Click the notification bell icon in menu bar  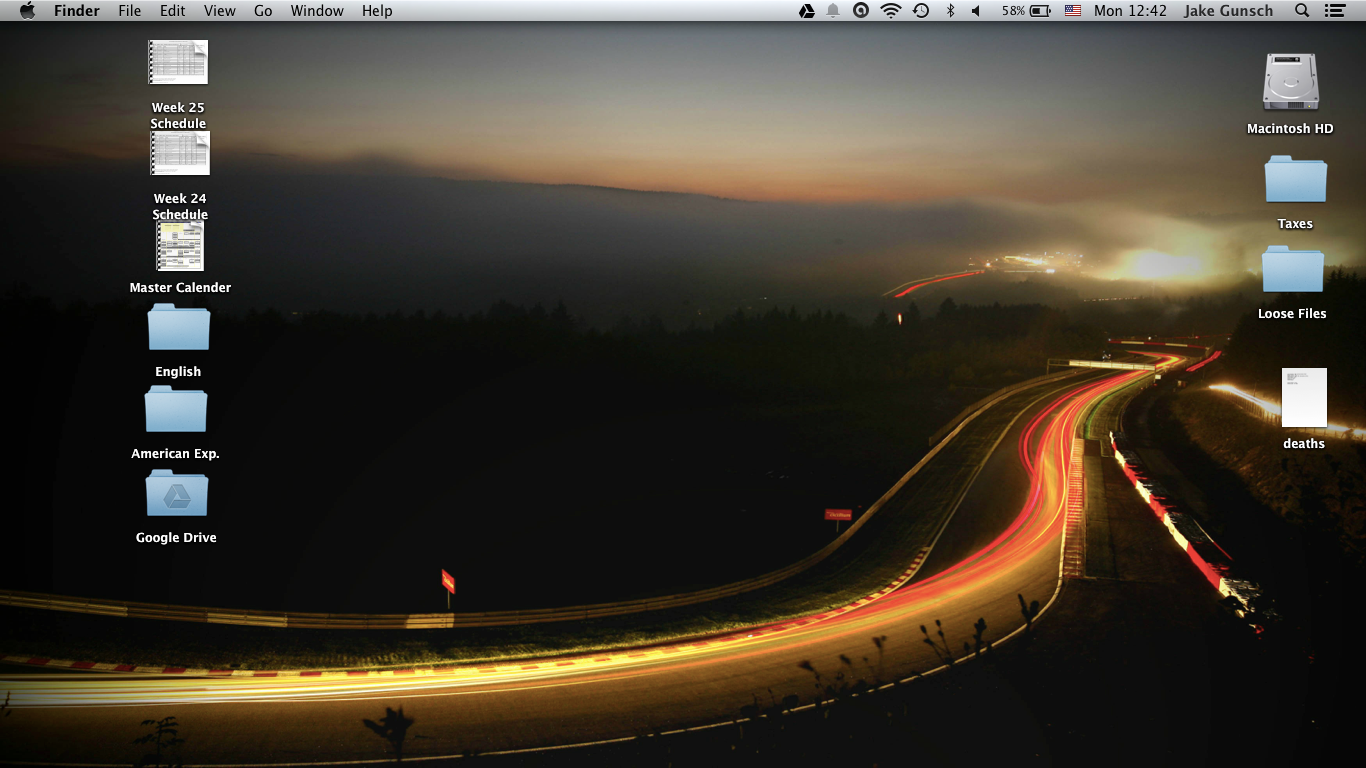(833, 11)
